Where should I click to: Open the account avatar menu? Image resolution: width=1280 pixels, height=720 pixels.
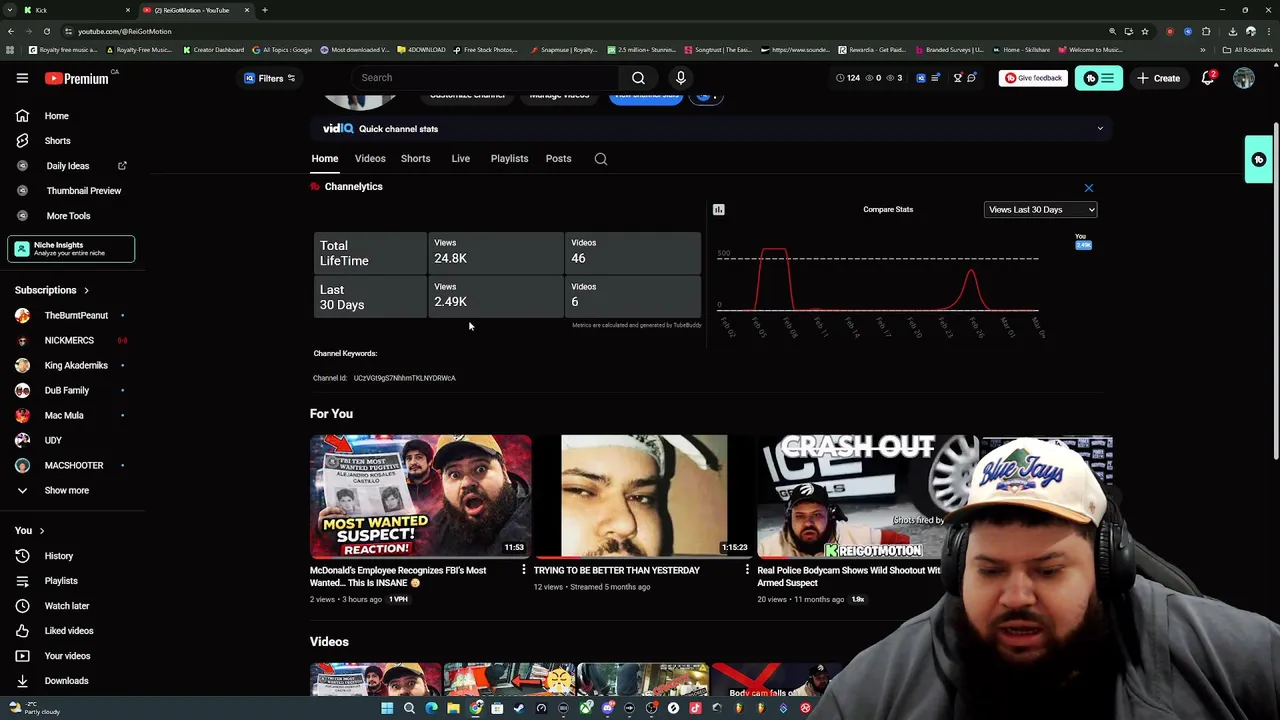tap(1244, 78)
